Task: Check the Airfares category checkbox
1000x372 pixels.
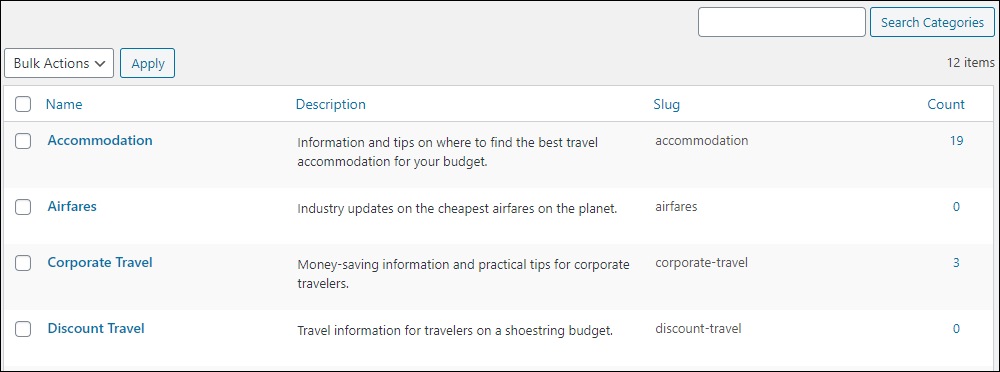Action: [x=23, y=207]
